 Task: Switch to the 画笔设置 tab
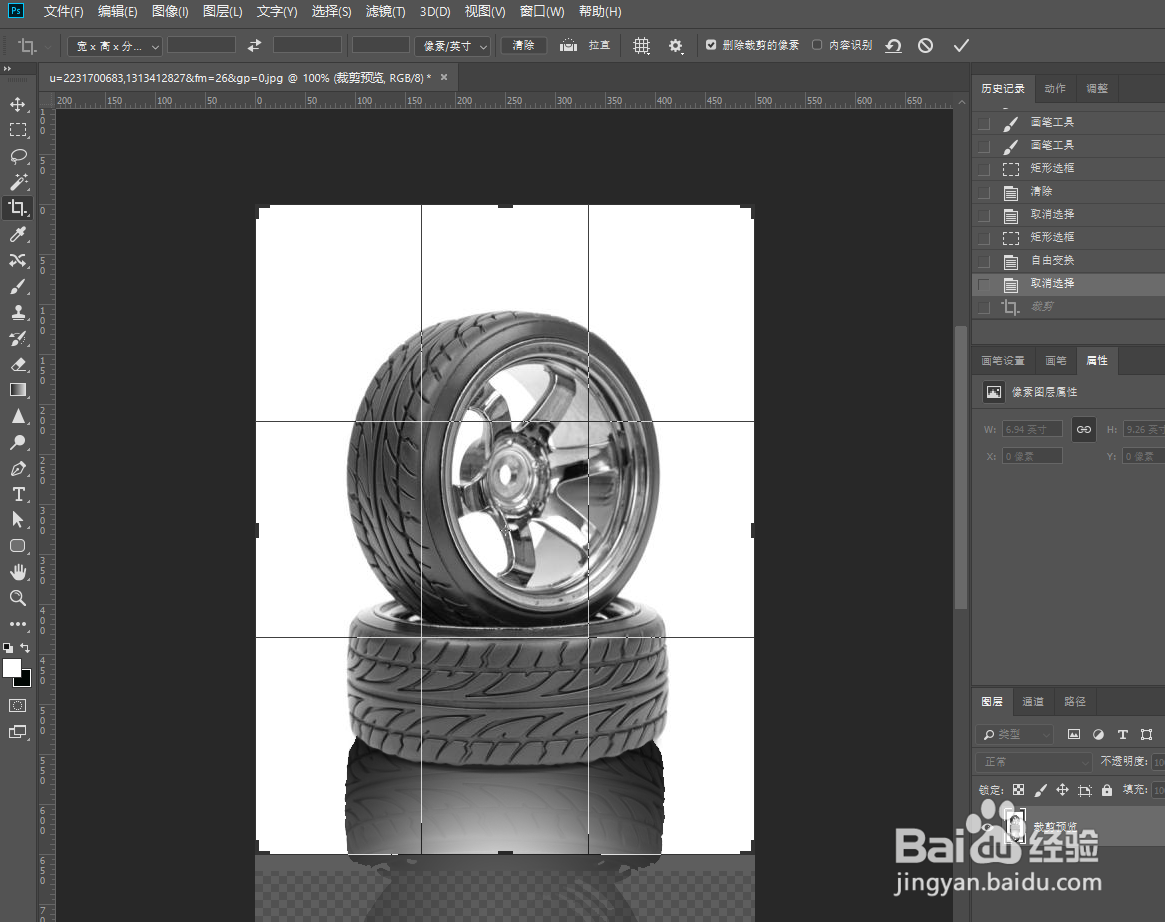1002,360
